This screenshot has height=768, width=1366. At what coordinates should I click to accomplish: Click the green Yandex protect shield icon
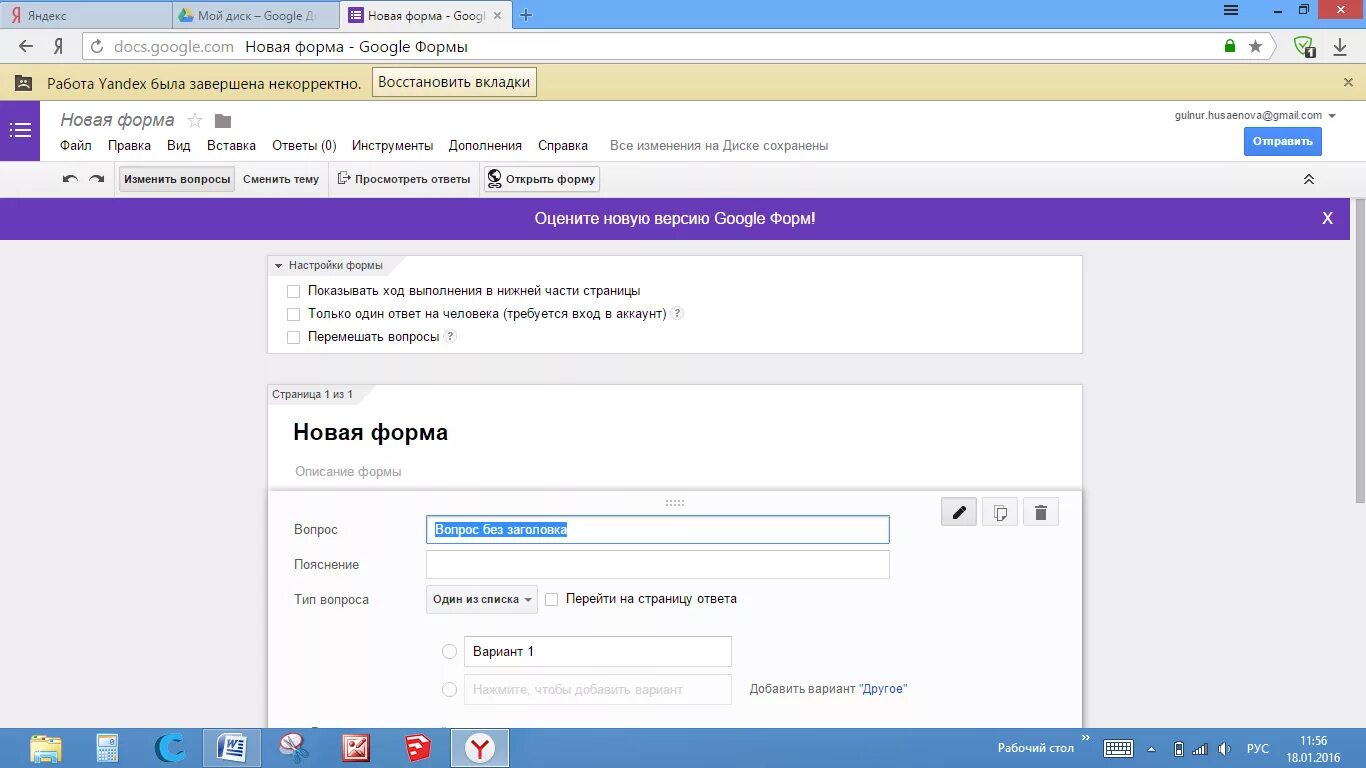1304,46
